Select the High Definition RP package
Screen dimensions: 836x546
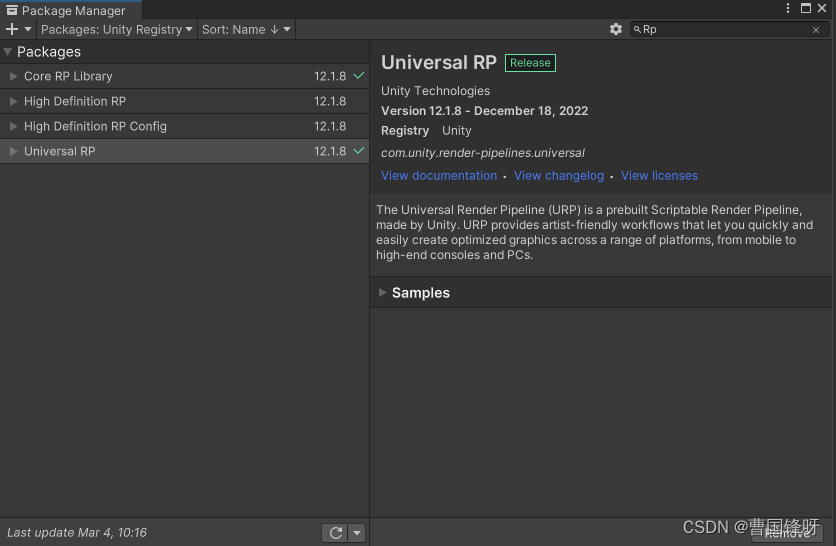coord(184,101)
